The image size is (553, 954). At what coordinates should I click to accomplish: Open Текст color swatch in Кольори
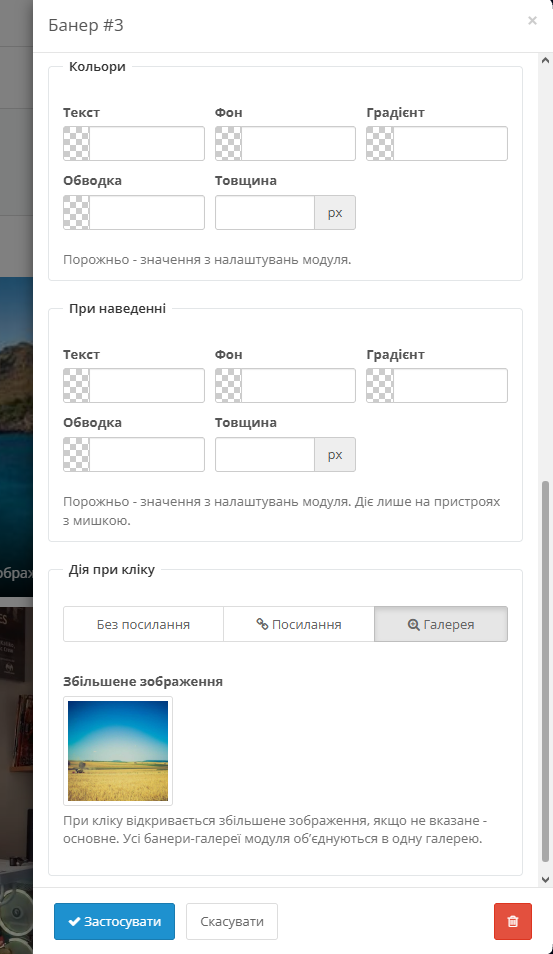(77, 144)
